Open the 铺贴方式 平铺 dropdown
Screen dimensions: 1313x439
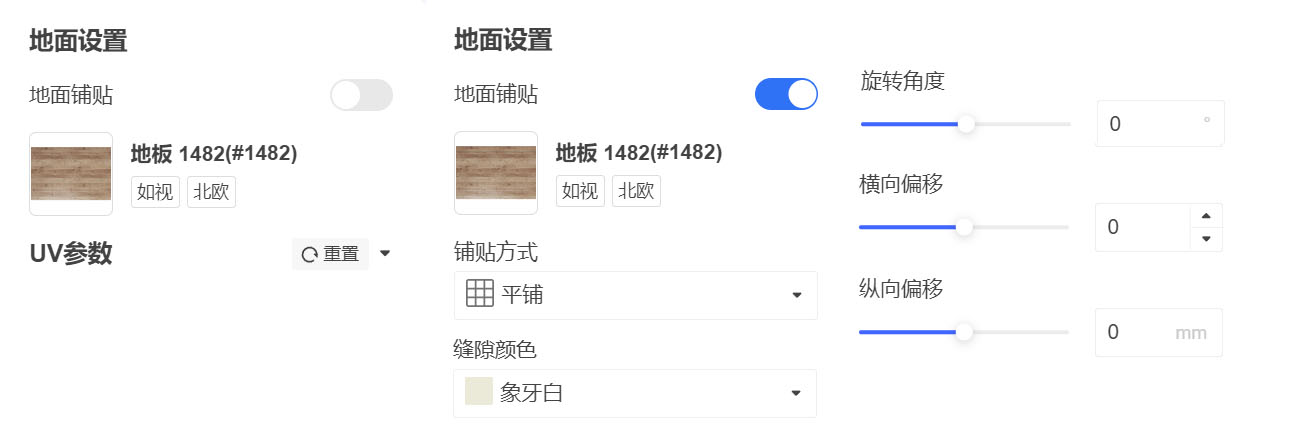coord(636,295)
